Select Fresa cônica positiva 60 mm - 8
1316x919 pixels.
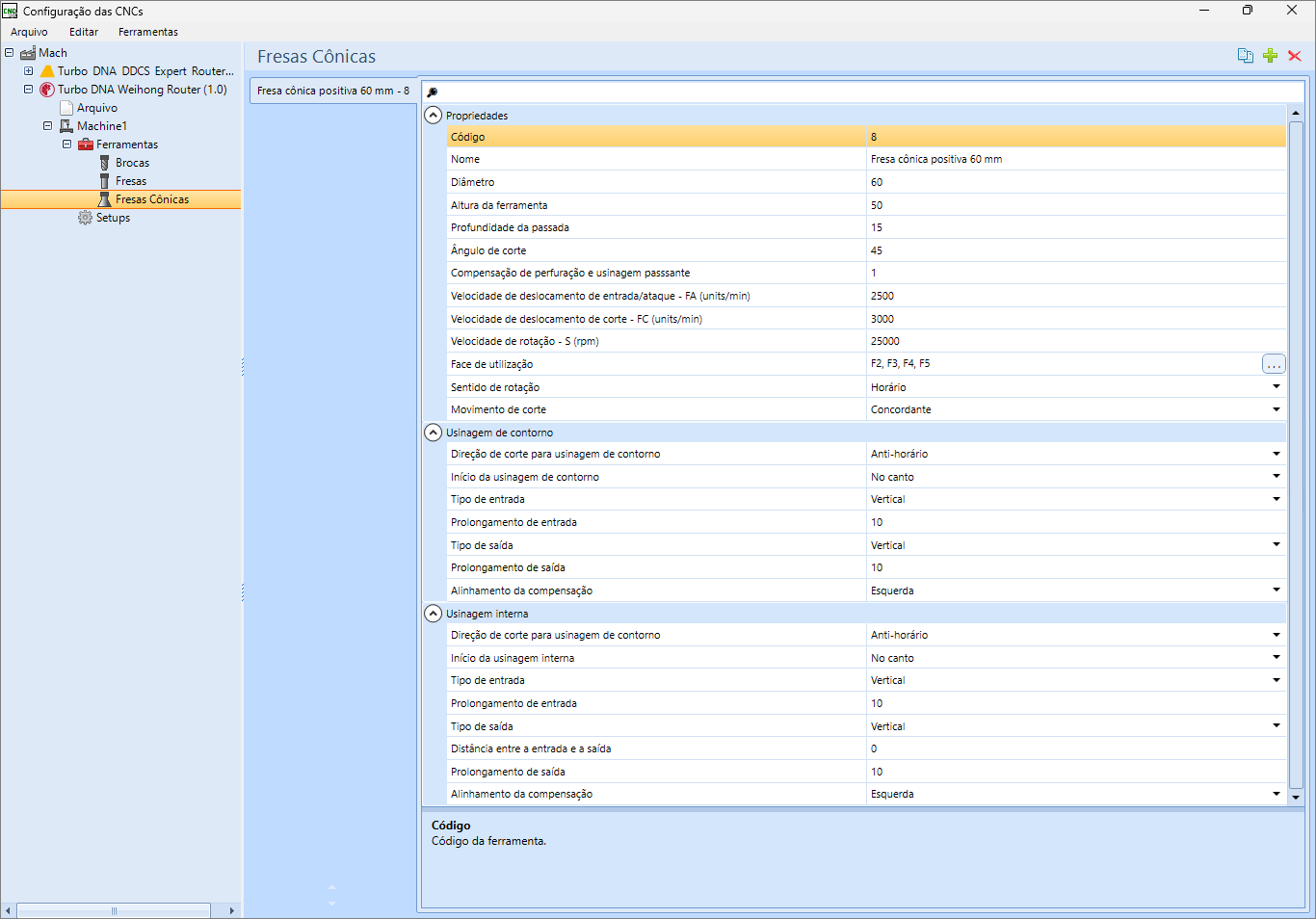332,91
